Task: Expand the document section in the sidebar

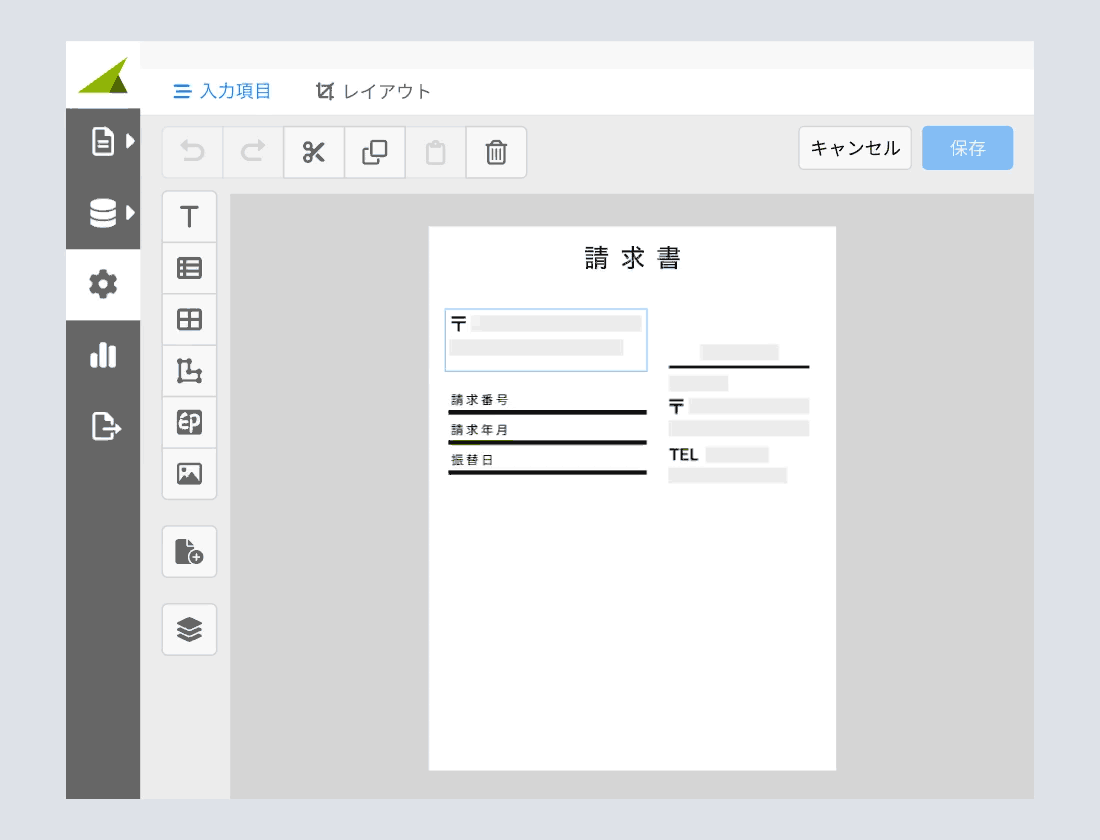Action: (x=103, y=143)
